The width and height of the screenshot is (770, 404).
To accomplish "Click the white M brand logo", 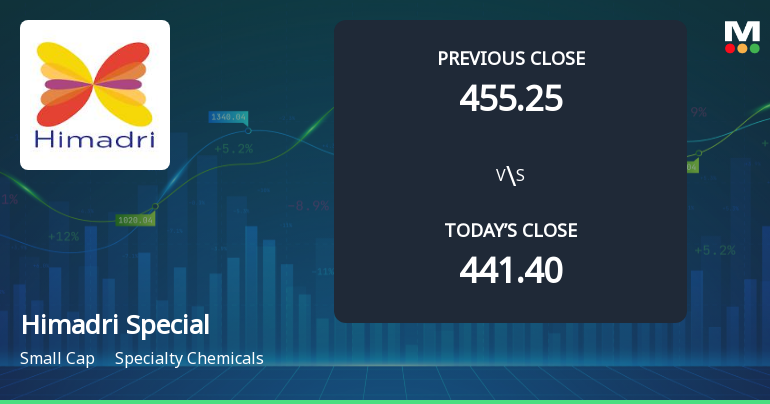I will (x=741, y=30).
